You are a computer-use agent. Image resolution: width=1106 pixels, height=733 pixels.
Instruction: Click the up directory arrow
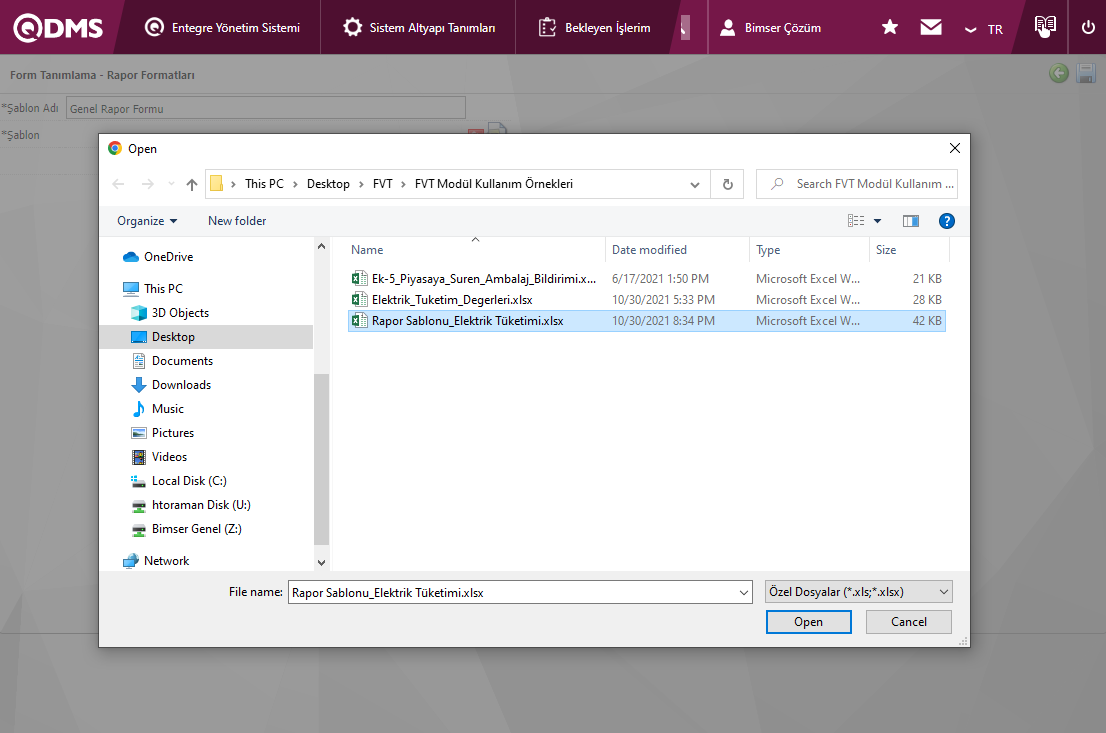[x=192, y=184]
